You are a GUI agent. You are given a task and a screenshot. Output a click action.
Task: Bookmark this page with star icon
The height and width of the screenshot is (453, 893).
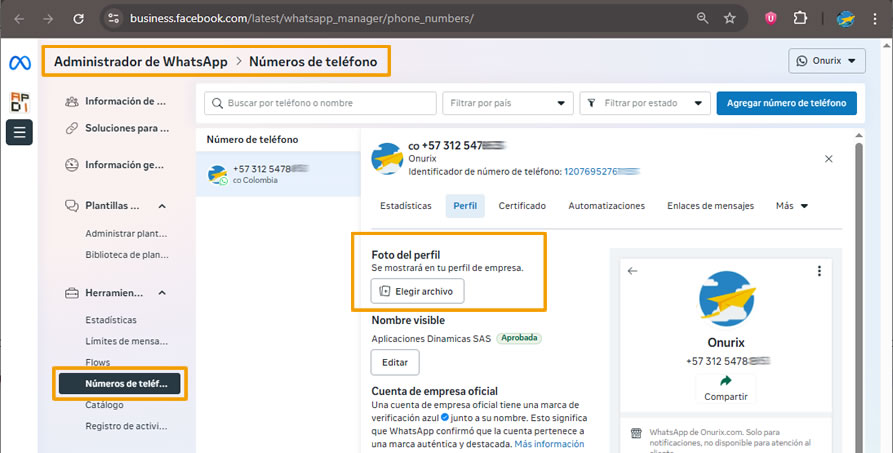point(730,18)
